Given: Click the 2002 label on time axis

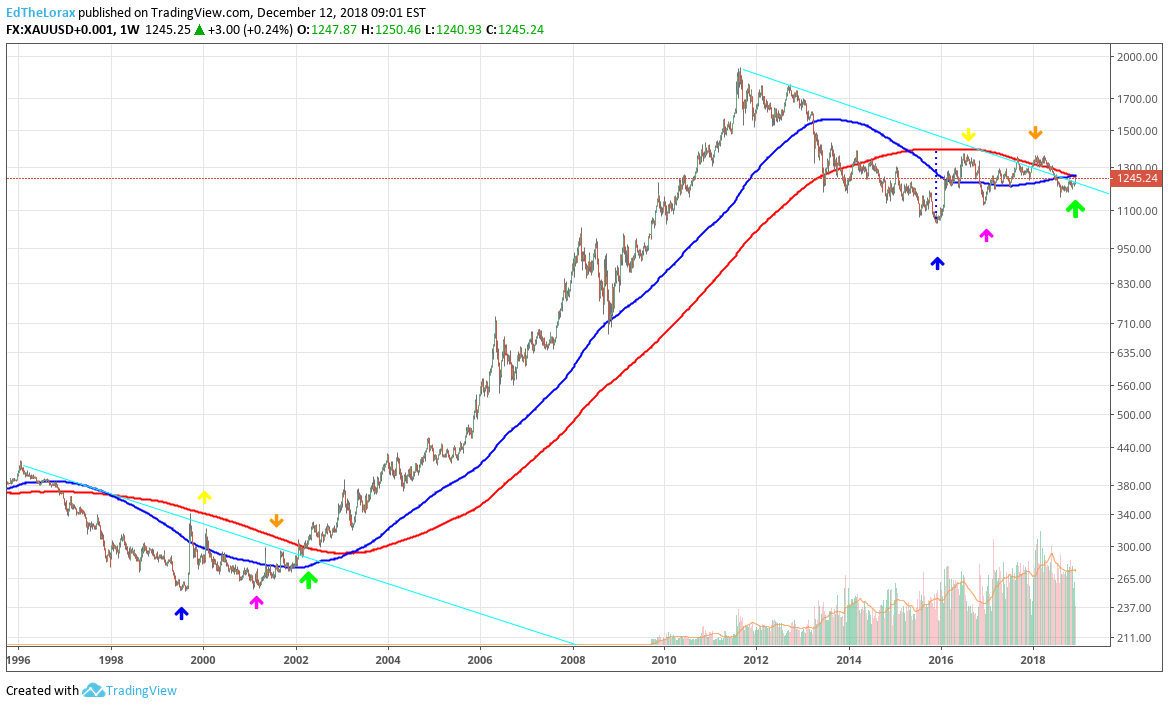Looking at the screenshot, I should 296,660.
